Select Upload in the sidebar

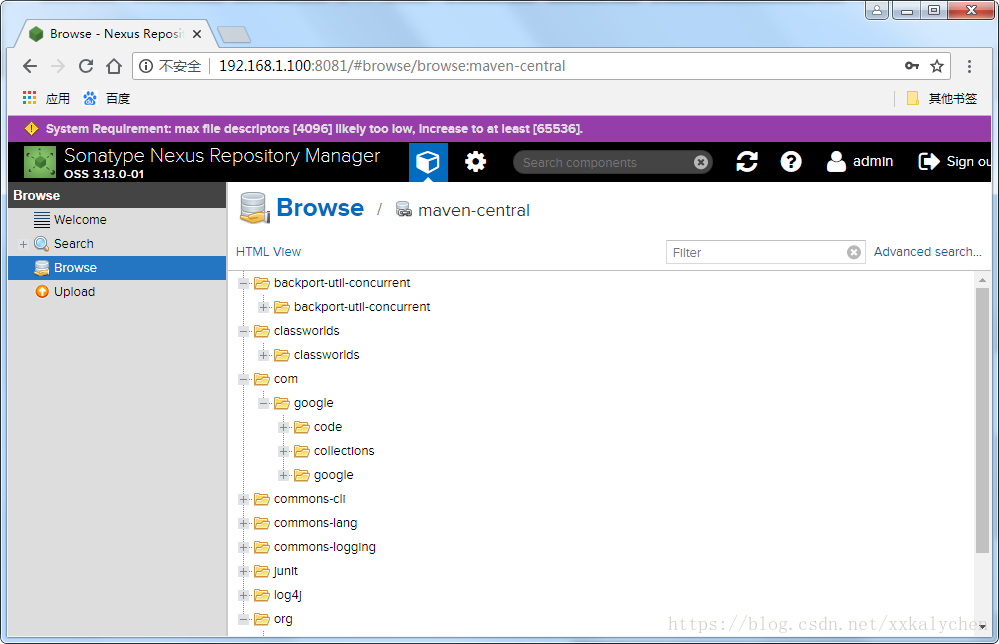click(117, 292)
